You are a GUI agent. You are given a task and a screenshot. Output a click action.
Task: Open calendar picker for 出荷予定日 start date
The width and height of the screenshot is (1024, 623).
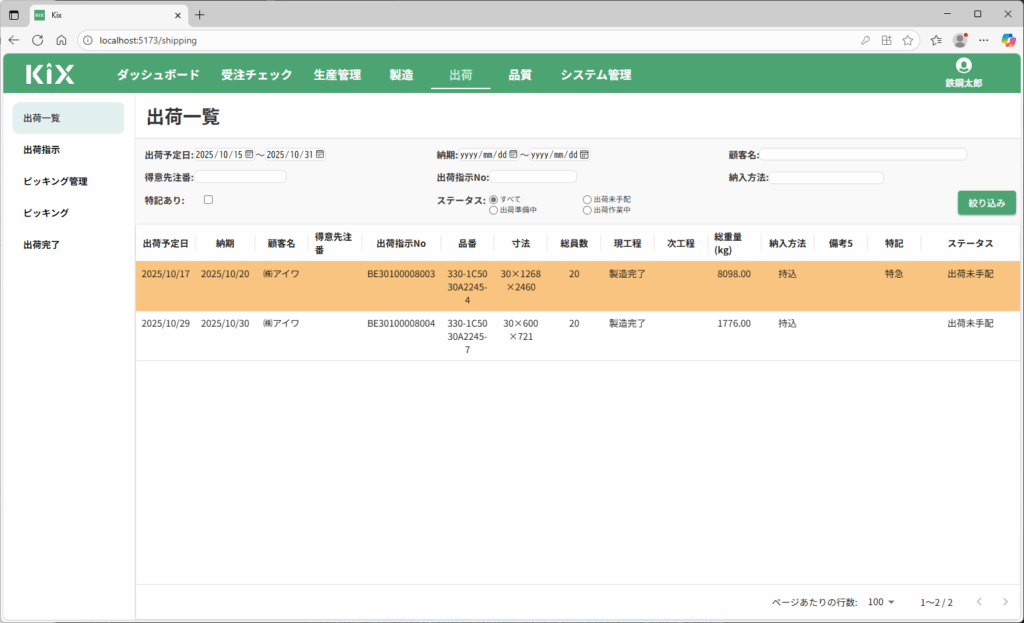click(249, 155)
